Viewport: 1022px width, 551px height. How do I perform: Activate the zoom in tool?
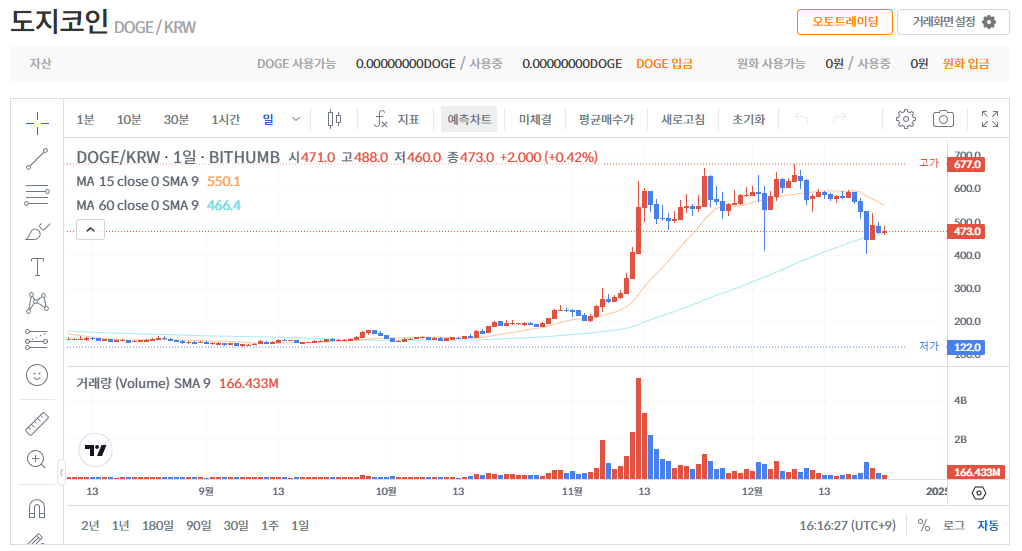coord(37,459)
